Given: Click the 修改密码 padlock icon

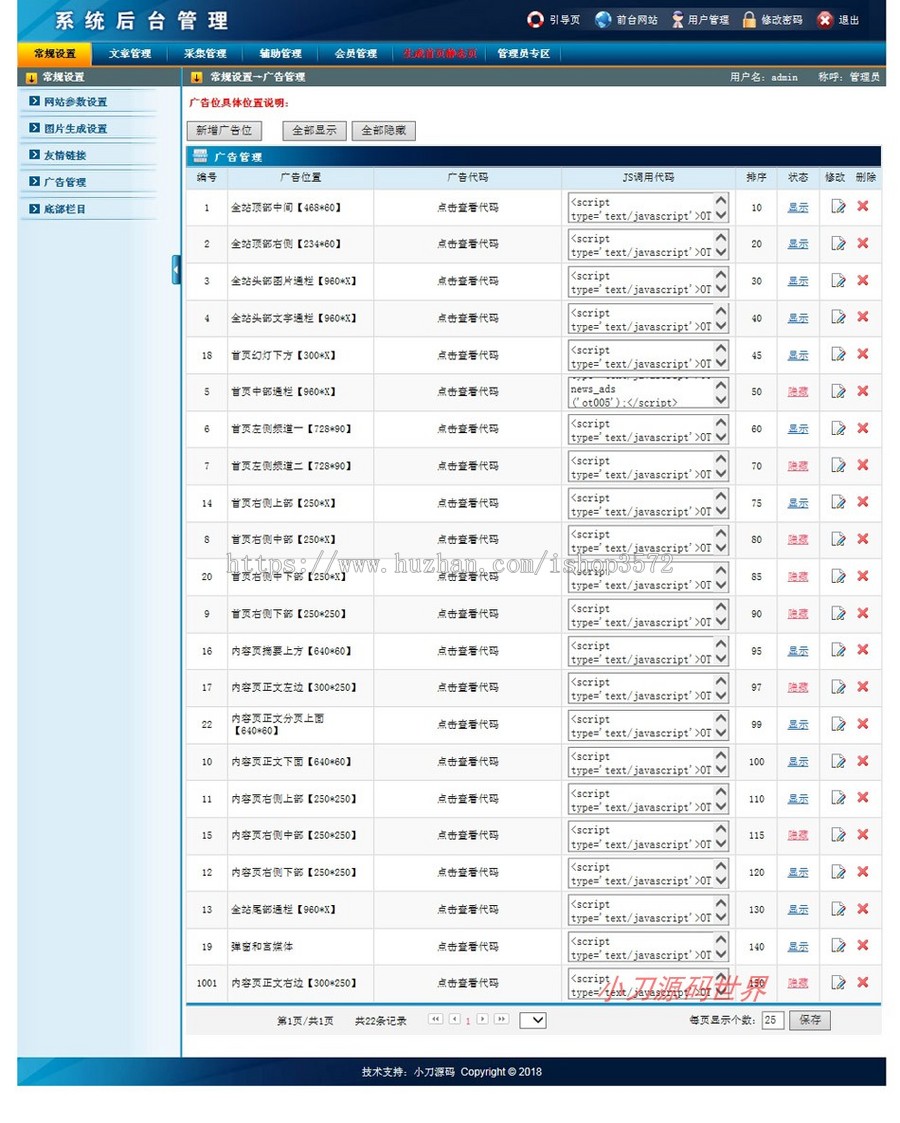Looking at the screenshot, I should click(x=749, y=20).
